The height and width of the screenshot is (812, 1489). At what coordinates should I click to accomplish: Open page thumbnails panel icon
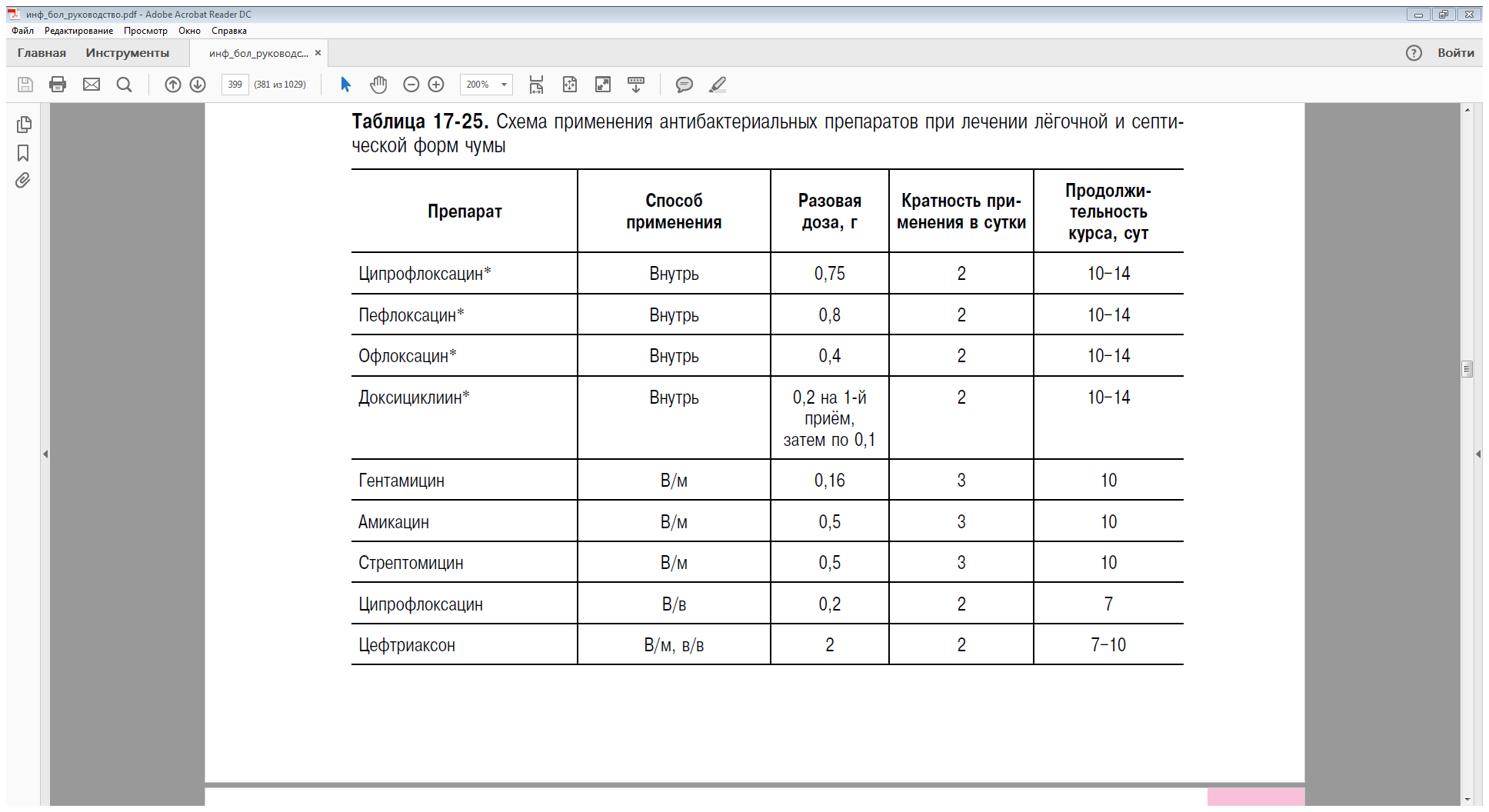coord(24,125)
